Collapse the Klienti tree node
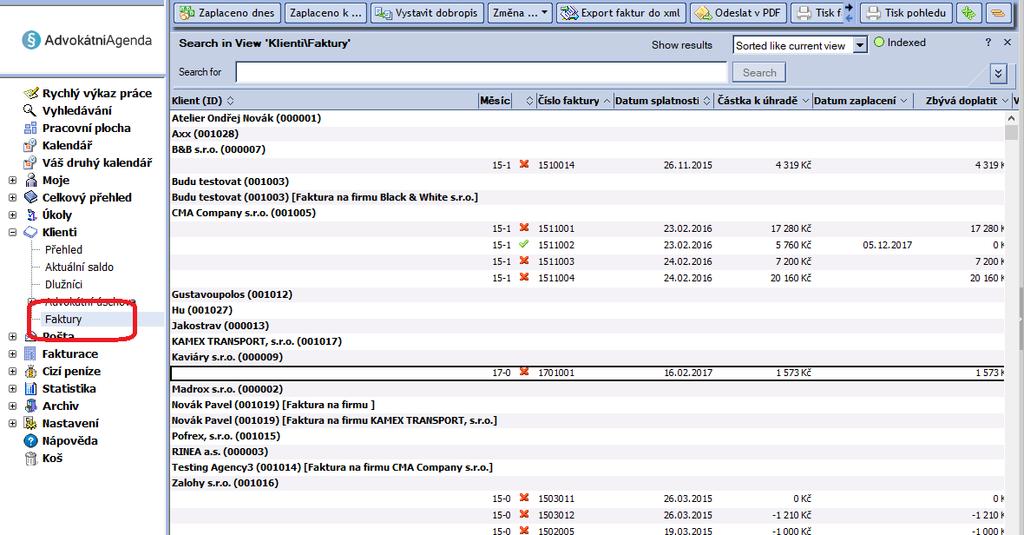The height and width of the screenshot is (535, 1024). pyautogui.click(x=12, y=232)
